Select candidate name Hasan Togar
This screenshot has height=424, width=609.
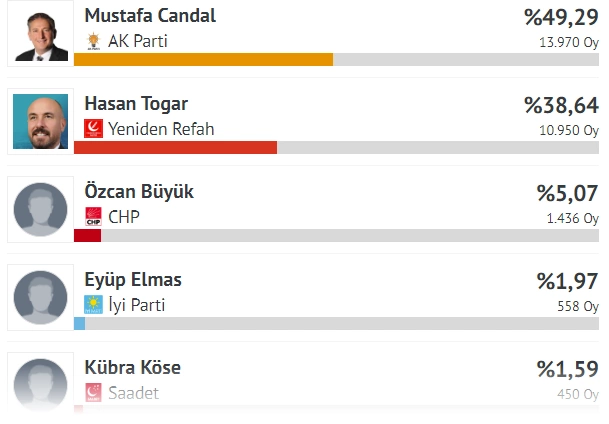[x=136, y=104]
